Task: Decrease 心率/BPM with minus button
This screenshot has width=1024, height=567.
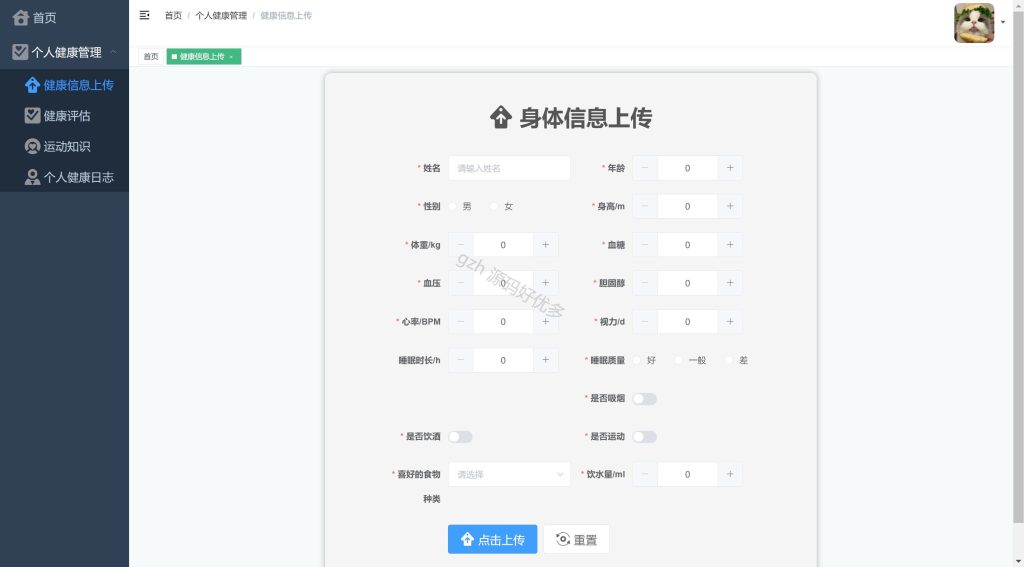Action: pos(460,321)
